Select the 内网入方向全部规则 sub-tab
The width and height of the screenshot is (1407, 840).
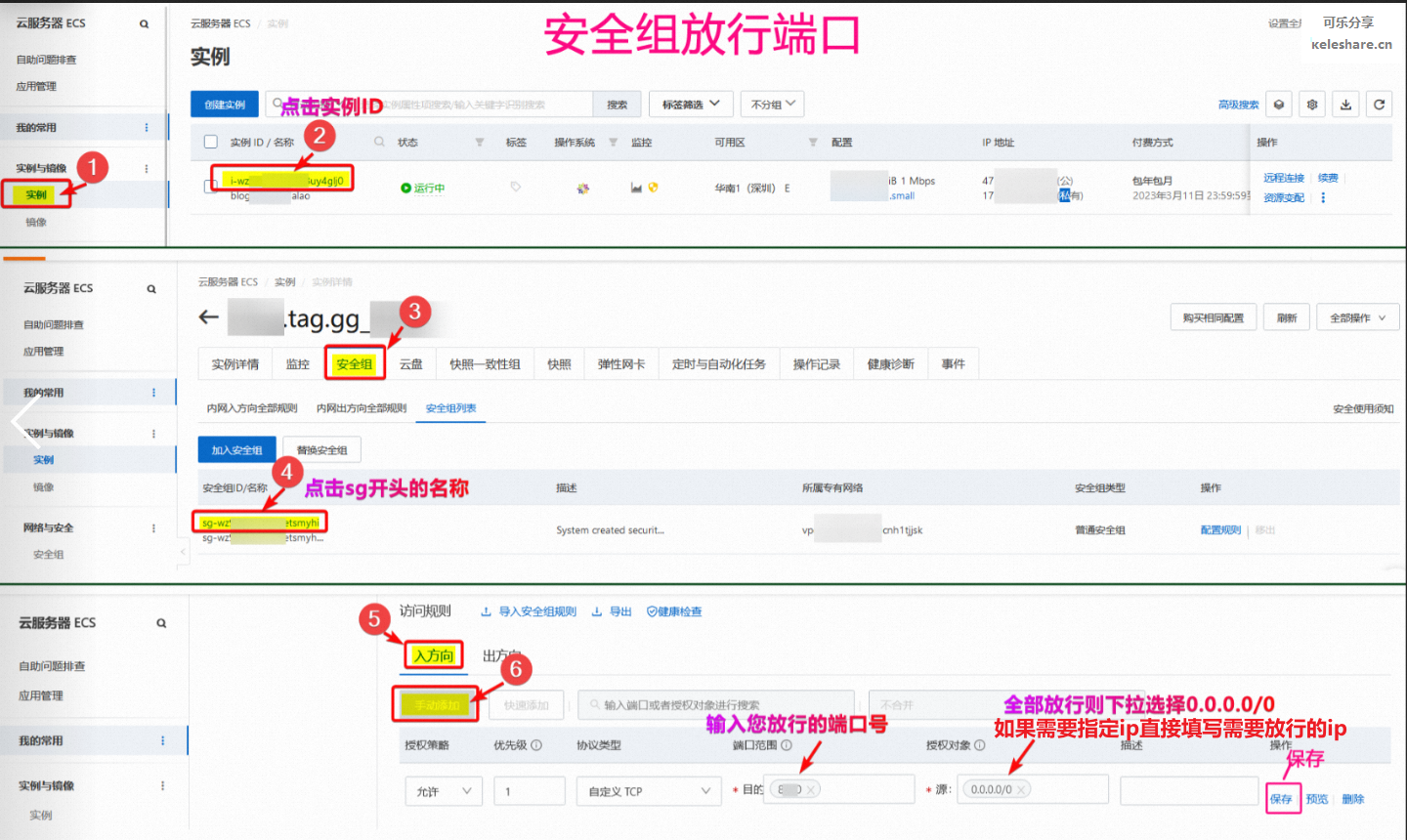252,408
